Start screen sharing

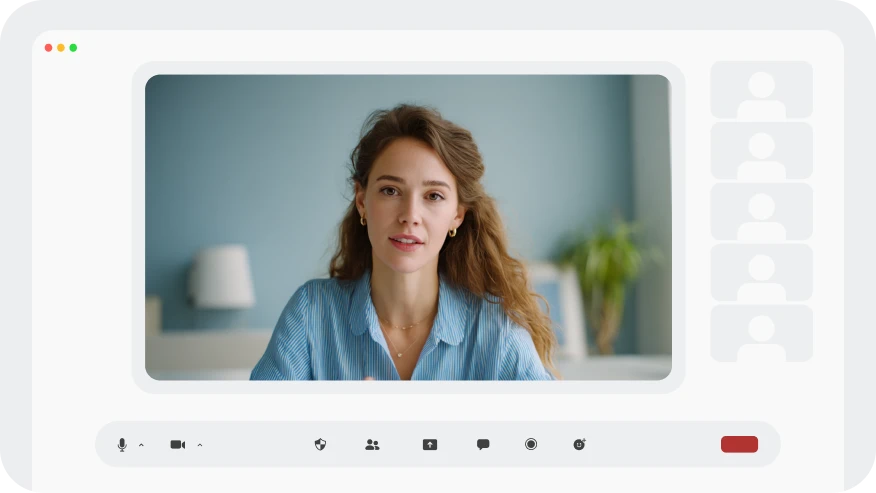point(430,445)
